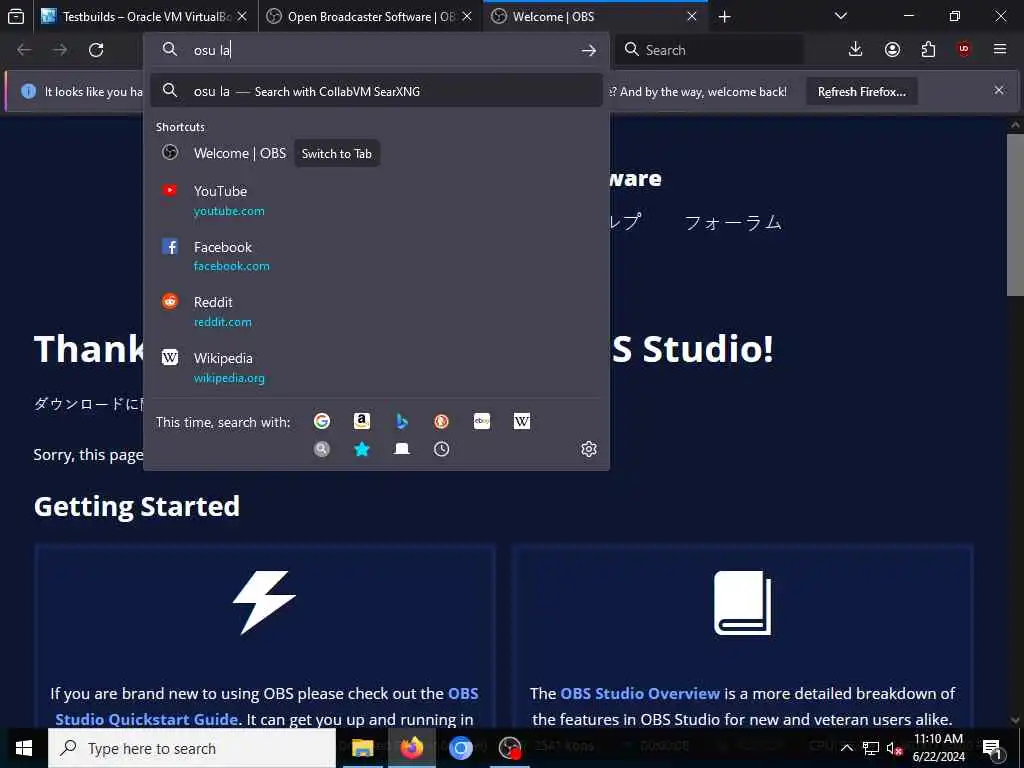Search in Bookmarks star icon
The height and width of the screenshot is (768, 1024).
(x=362, y=449)
